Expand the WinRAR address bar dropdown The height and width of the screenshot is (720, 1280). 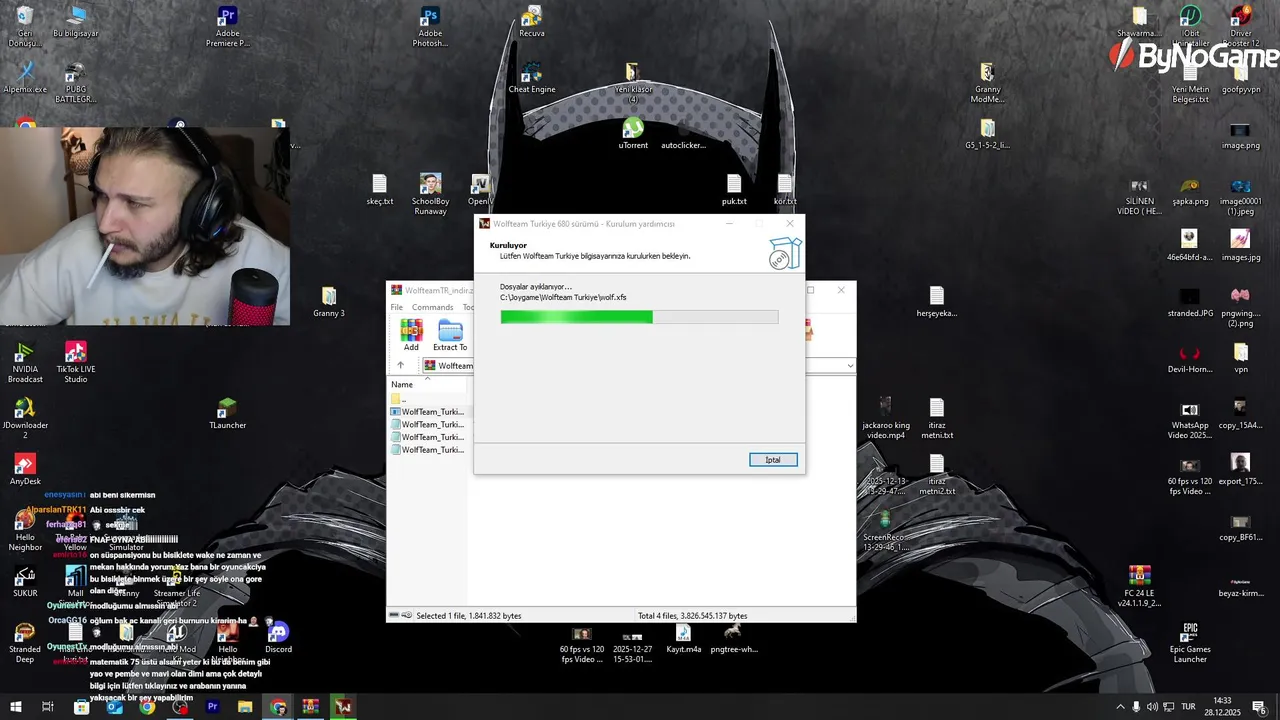850,366
